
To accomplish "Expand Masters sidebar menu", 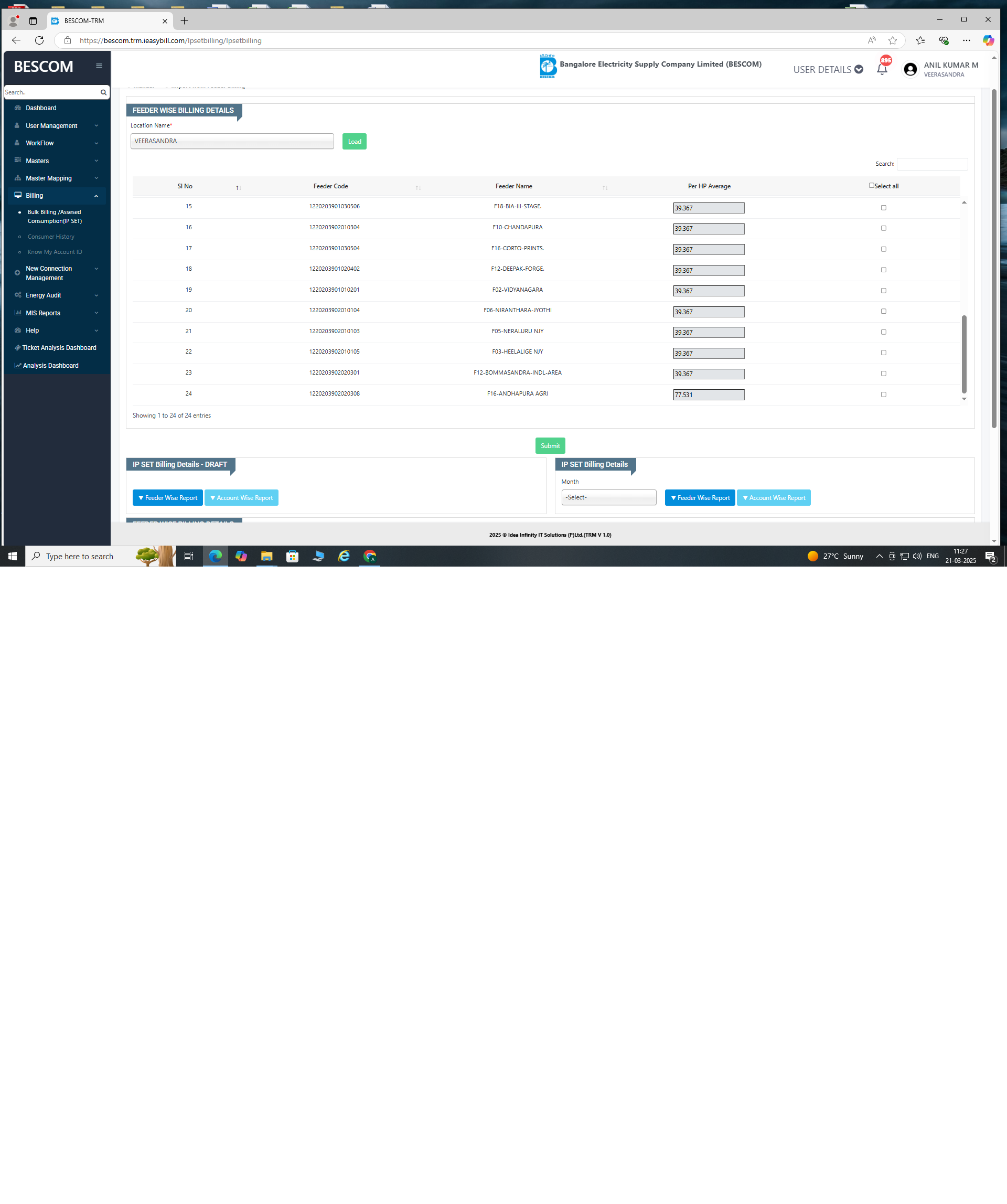I will [x=56, y=161].
